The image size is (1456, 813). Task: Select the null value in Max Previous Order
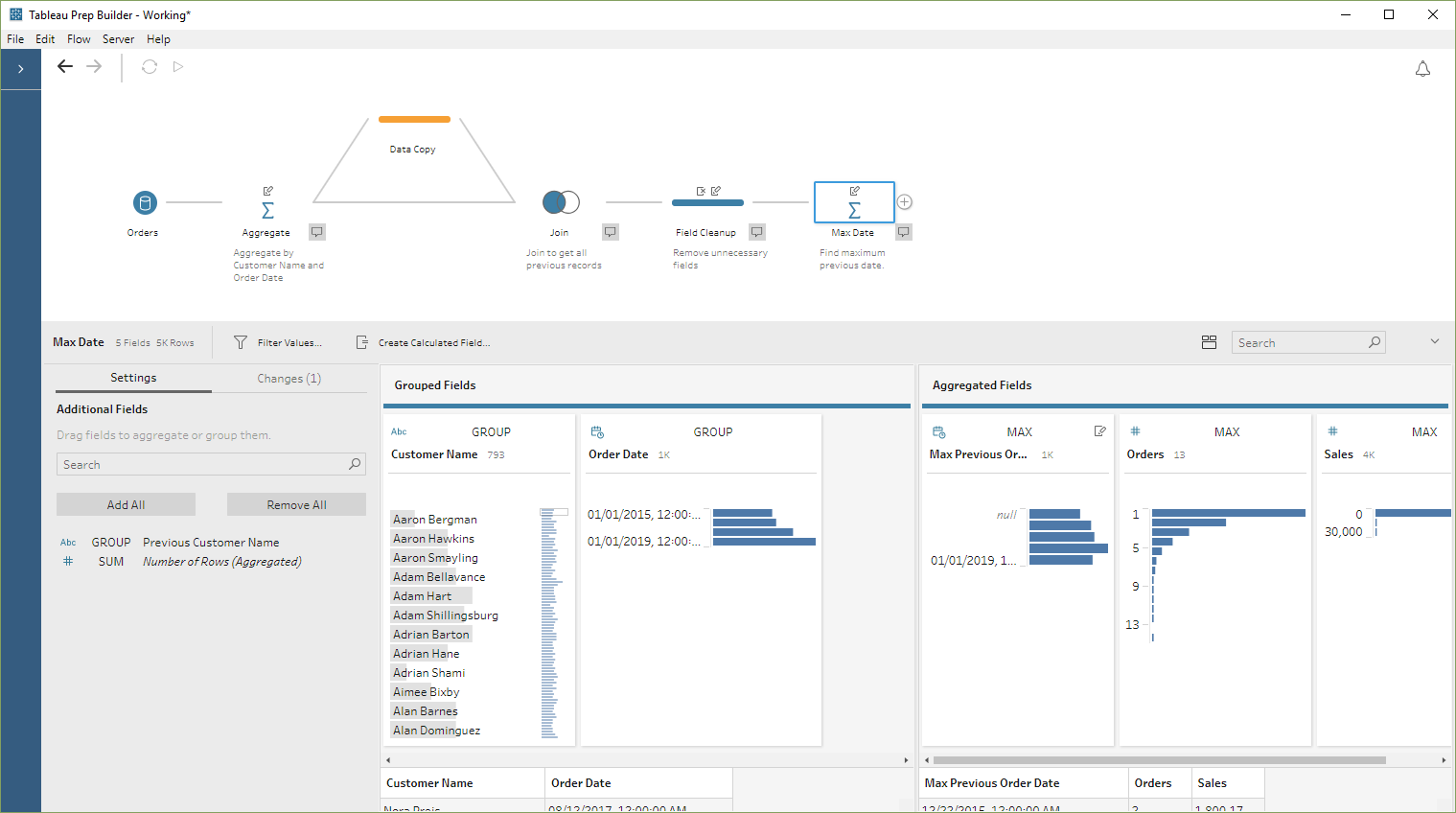(1006, 515)
